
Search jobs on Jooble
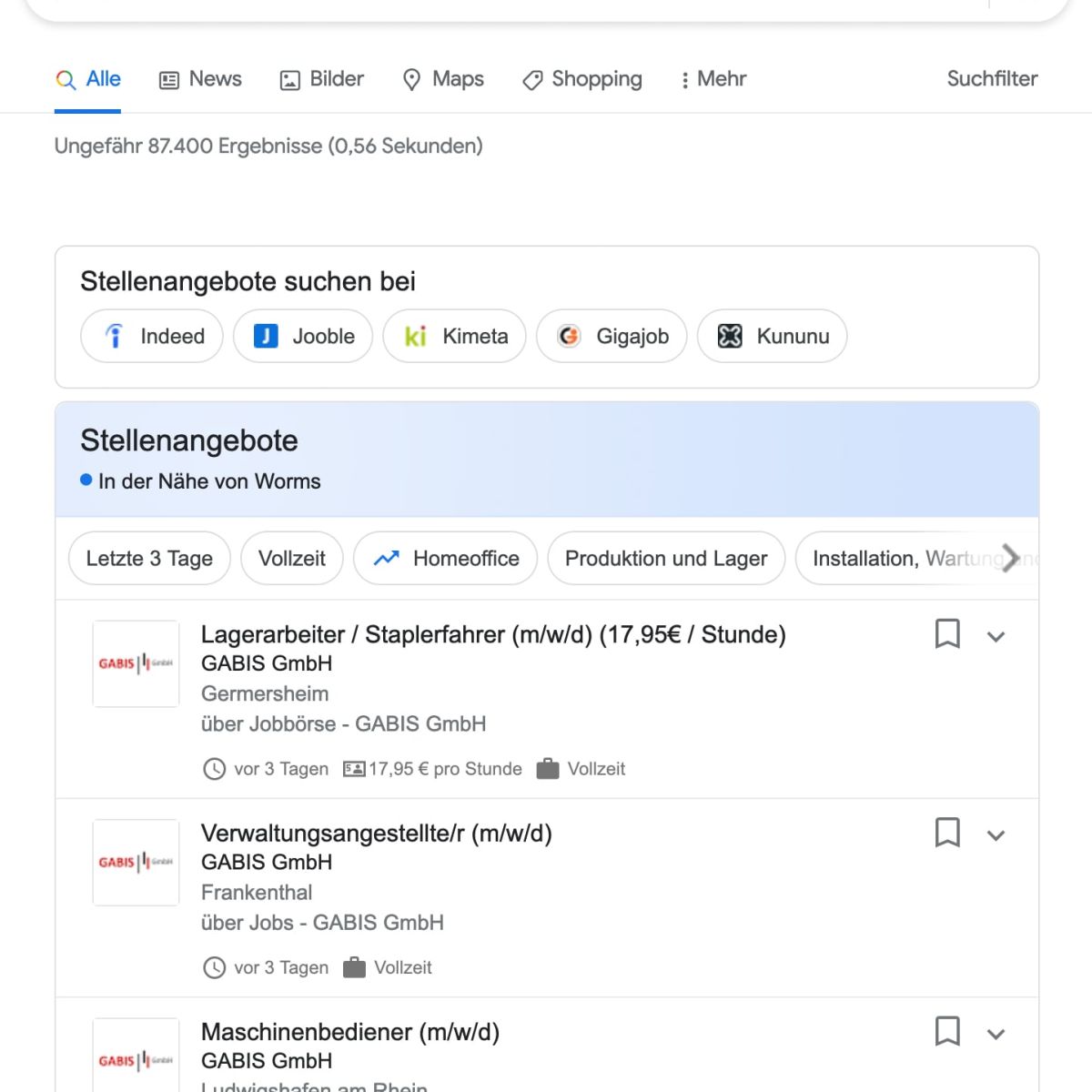pos(303,336)
